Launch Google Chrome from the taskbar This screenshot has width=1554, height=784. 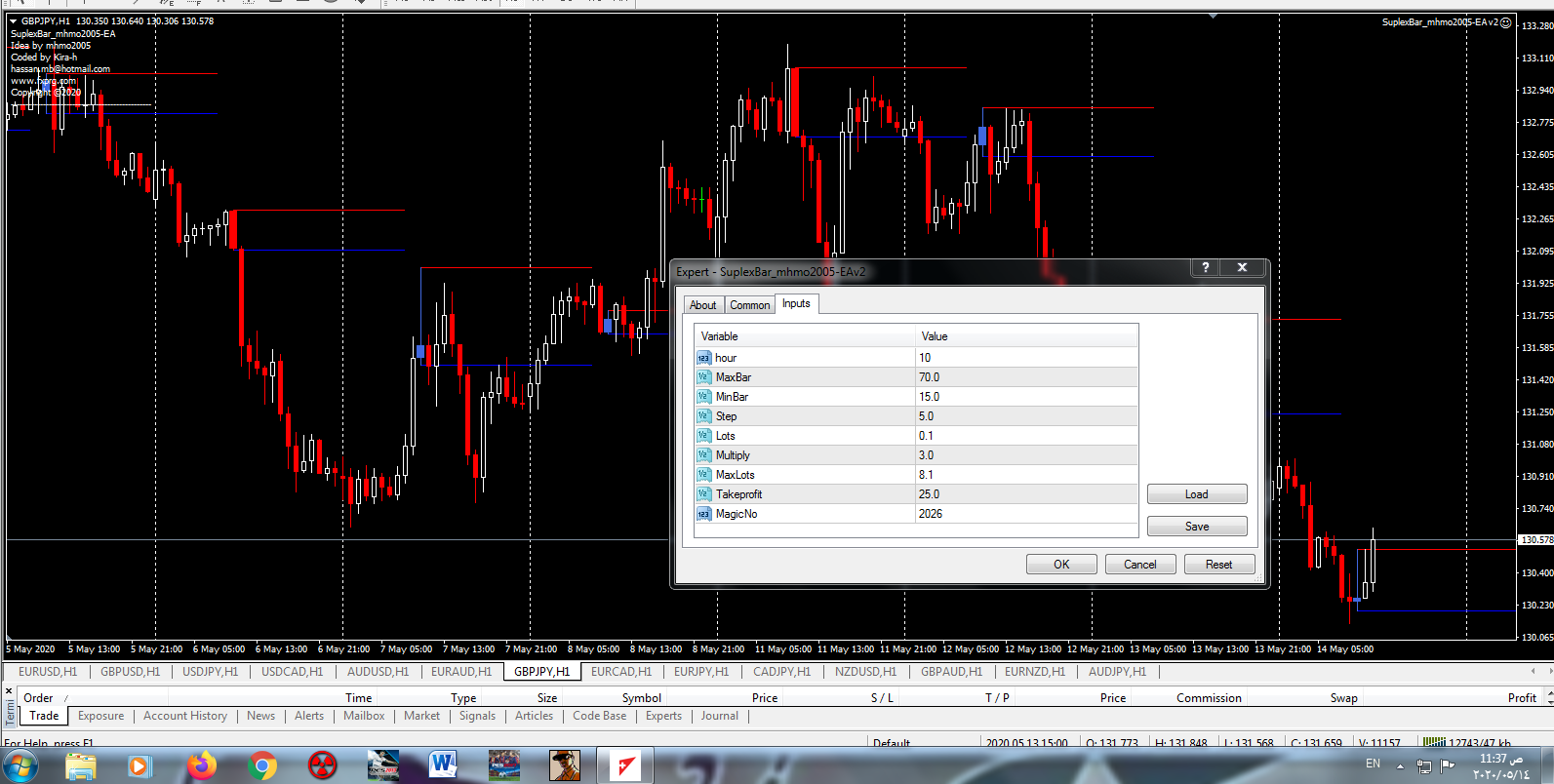[x=261, y=766]
